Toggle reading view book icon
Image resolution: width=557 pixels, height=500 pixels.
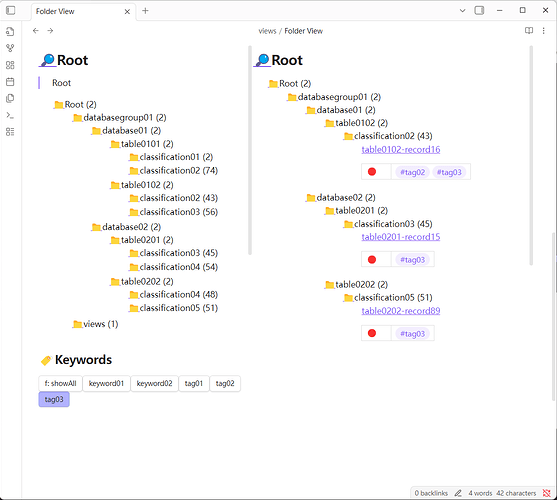tap(529, 31)
